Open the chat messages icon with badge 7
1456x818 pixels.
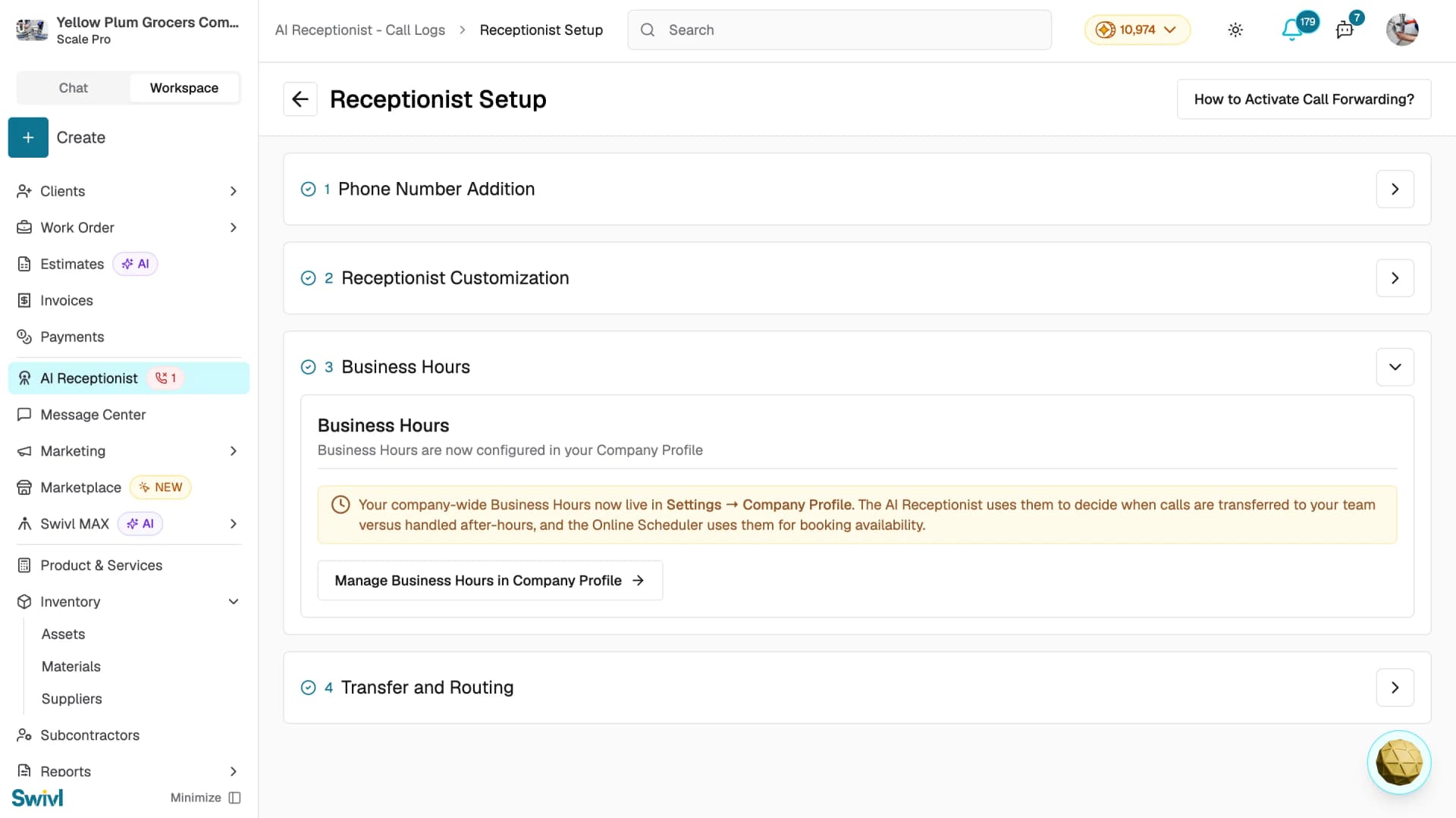1345,30
